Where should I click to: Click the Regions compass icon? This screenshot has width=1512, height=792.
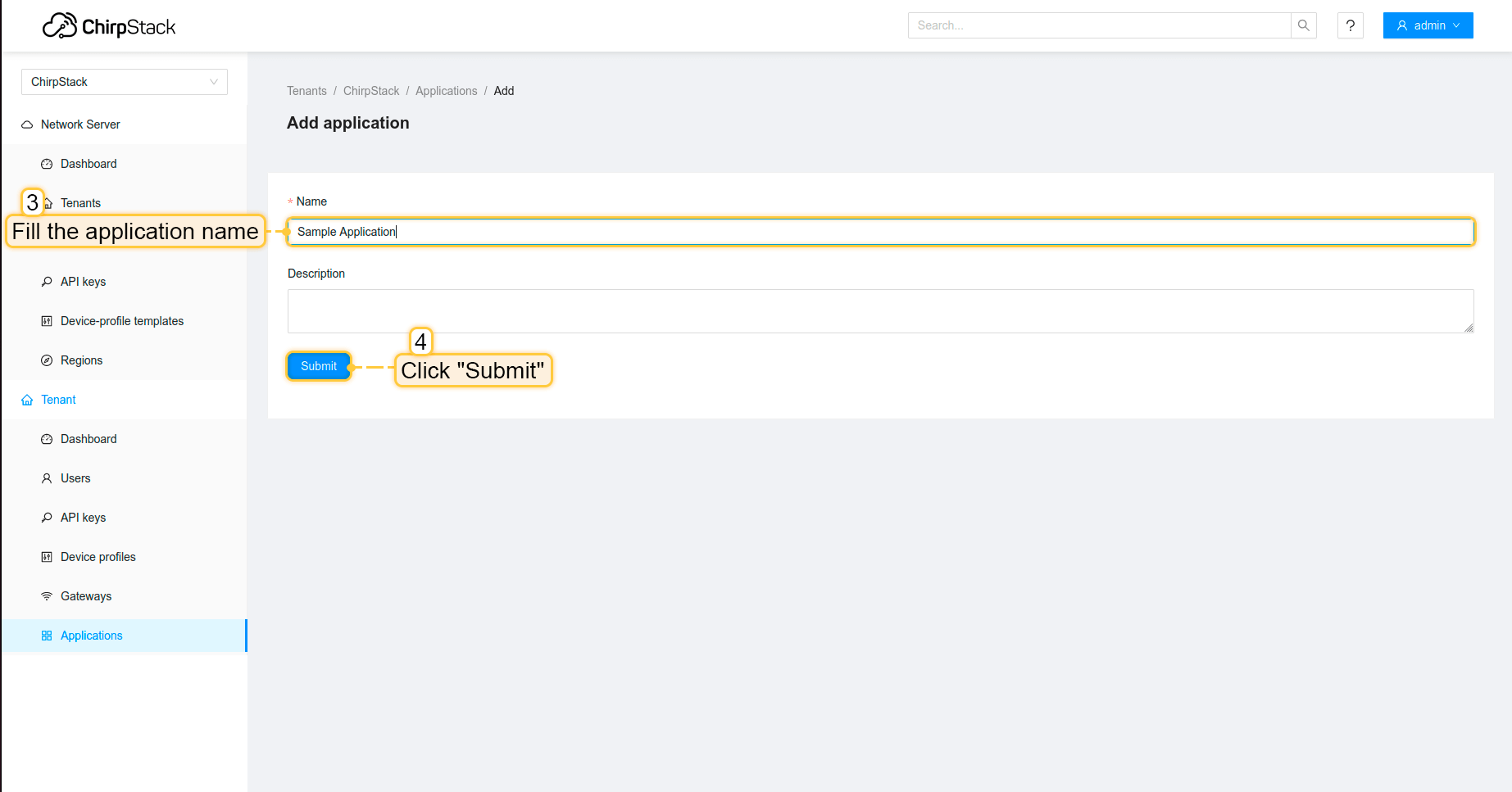(x=47, y=360)
